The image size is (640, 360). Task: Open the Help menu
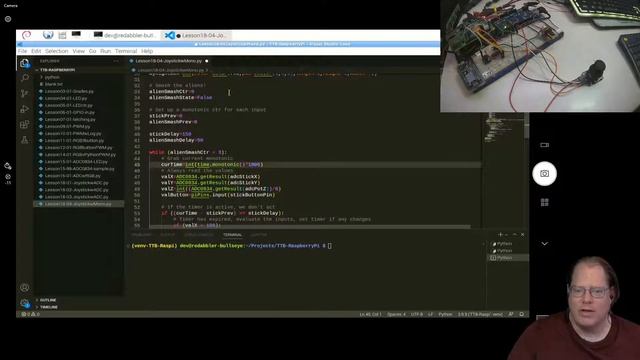tap(147, 51)
